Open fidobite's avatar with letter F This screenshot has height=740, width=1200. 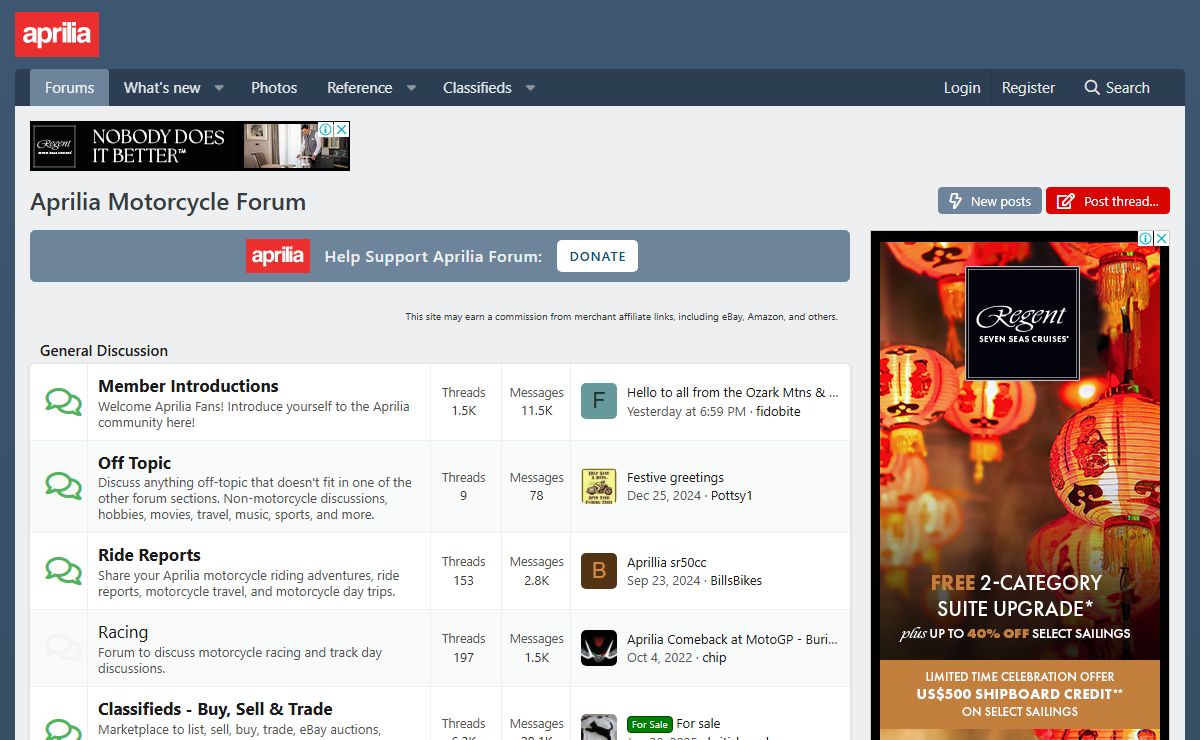click(x=599, y=401)
